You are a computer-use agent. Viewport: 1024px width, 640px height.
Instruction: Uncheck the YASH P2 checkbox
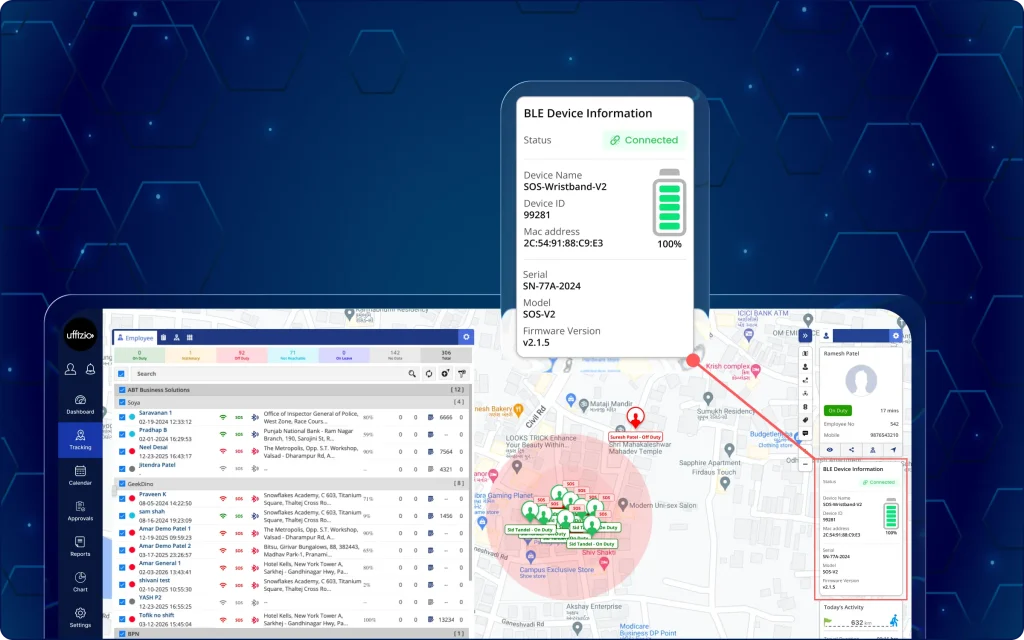pos(122,601)
